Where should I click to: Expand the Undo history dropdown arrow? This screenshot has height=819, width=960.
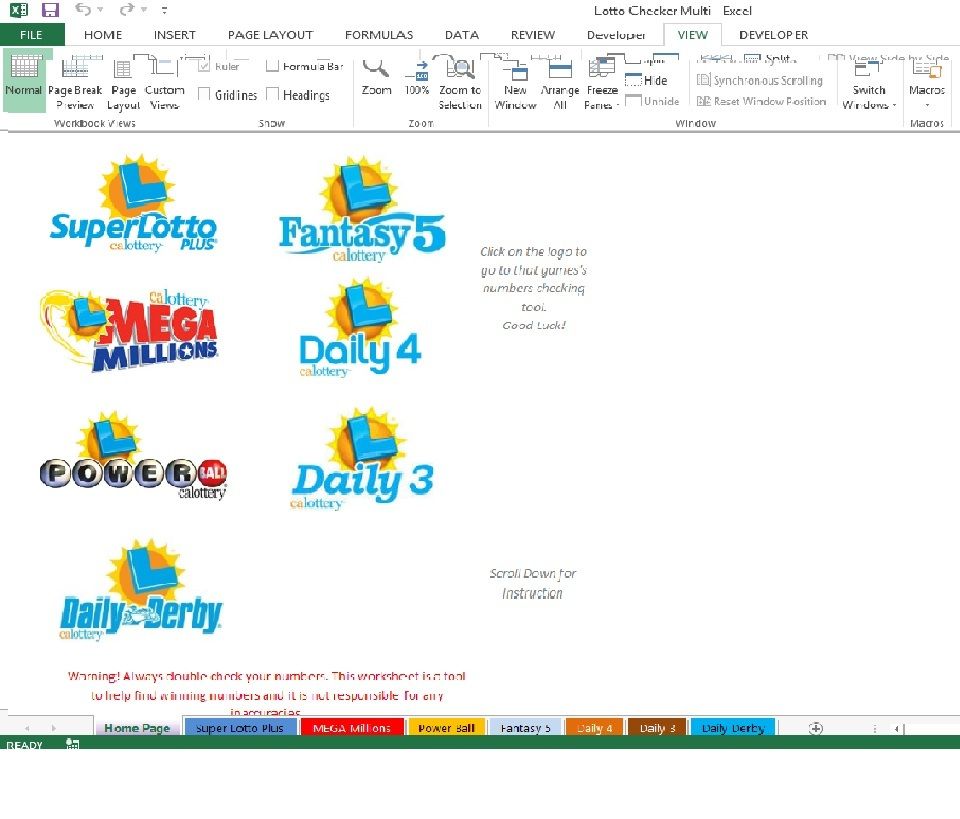100,10
